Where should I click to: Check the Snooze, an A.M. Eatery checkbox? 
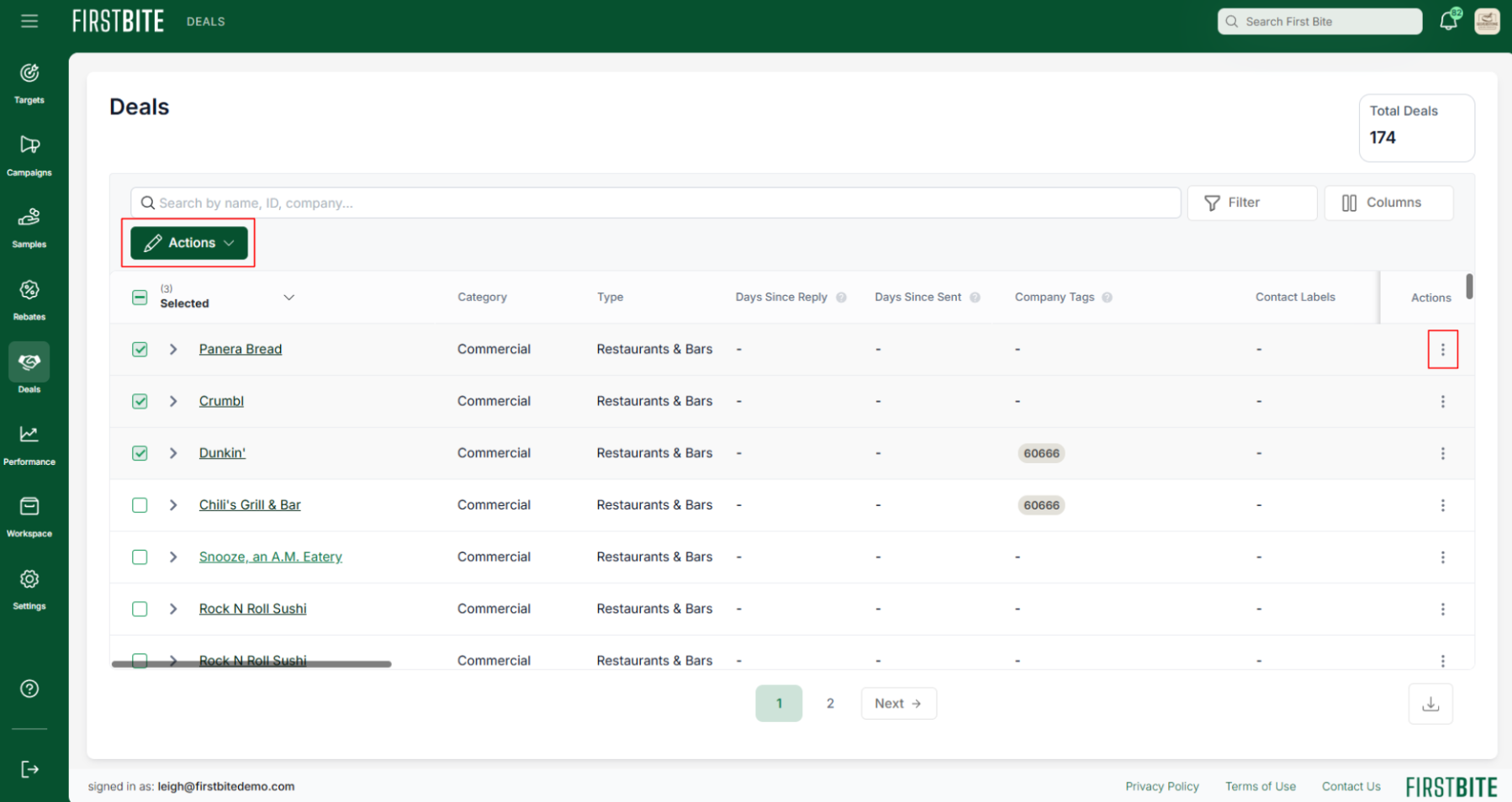(x=140, y=557)
